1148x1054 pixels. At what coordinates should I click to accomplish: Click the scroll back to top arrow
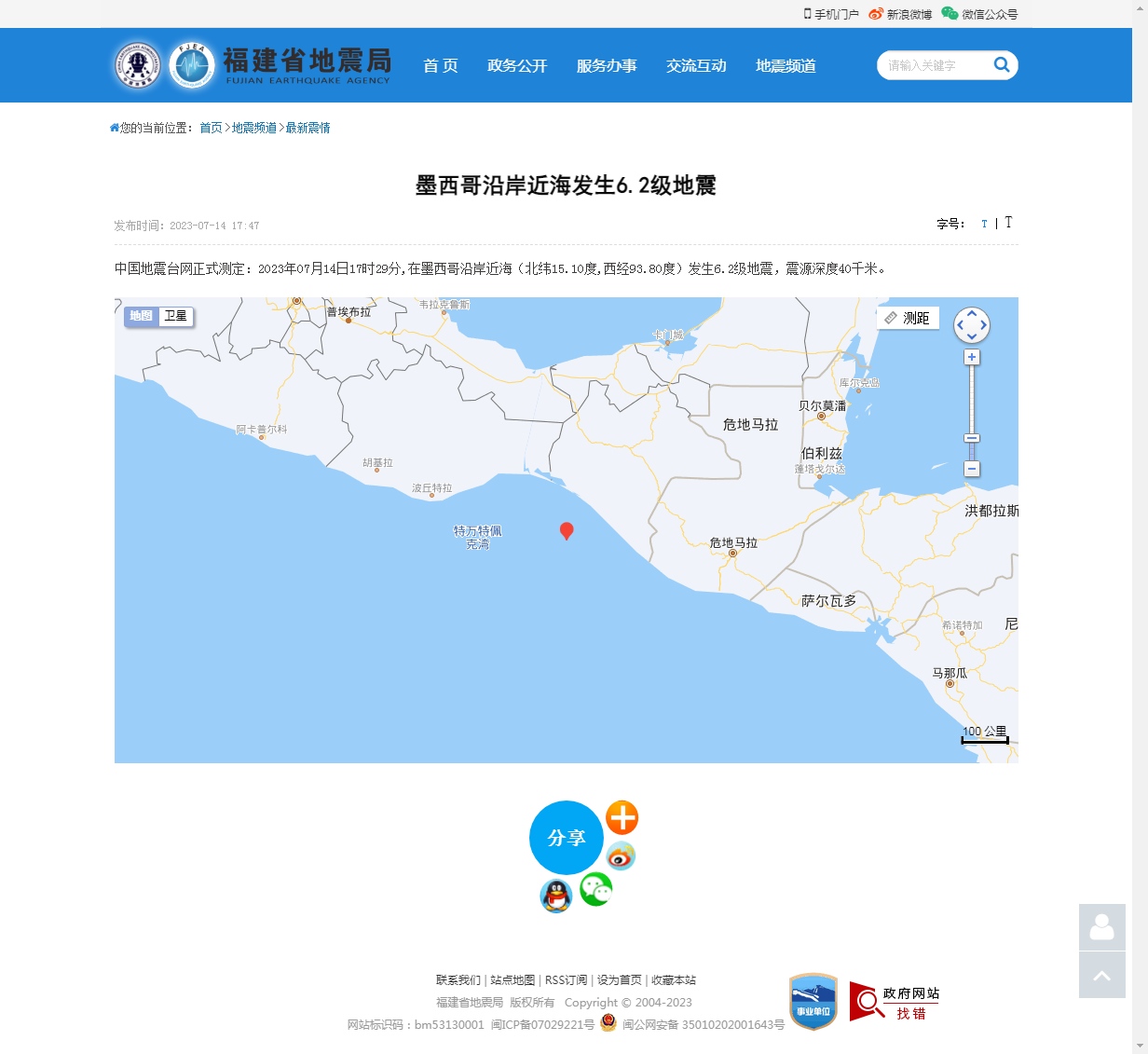tap(1101, 975)
